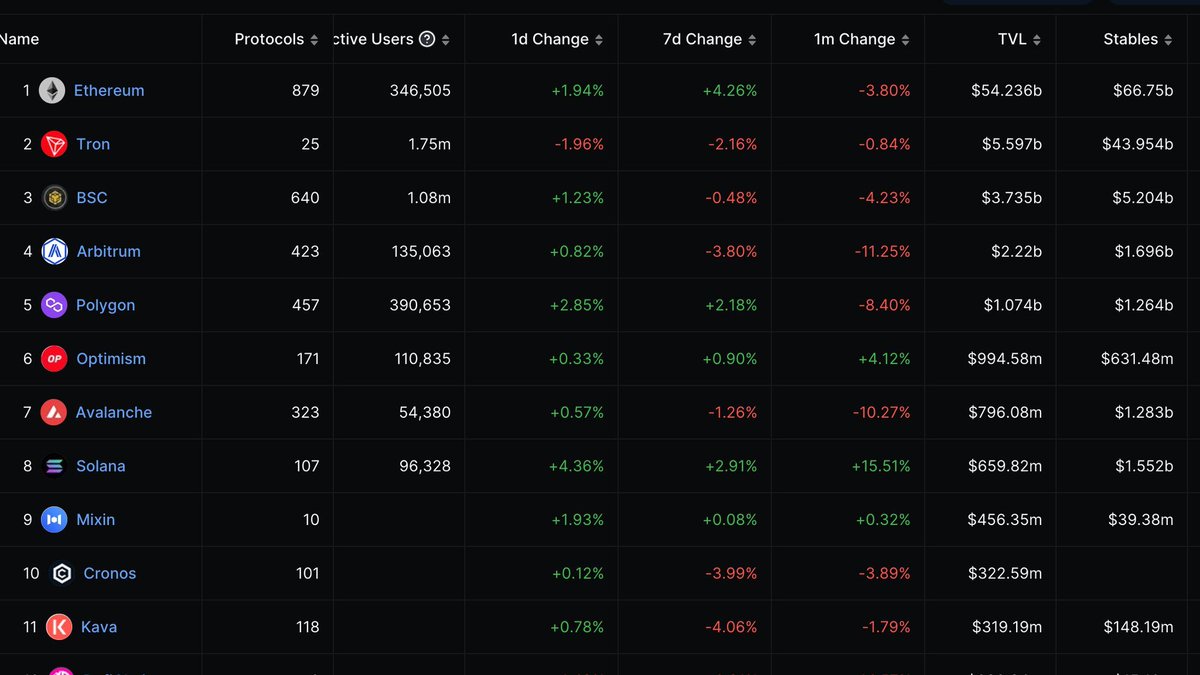Click the Avalanche logo icon
The height and width of the screenshot is (675, 1200).
point(53,412)
